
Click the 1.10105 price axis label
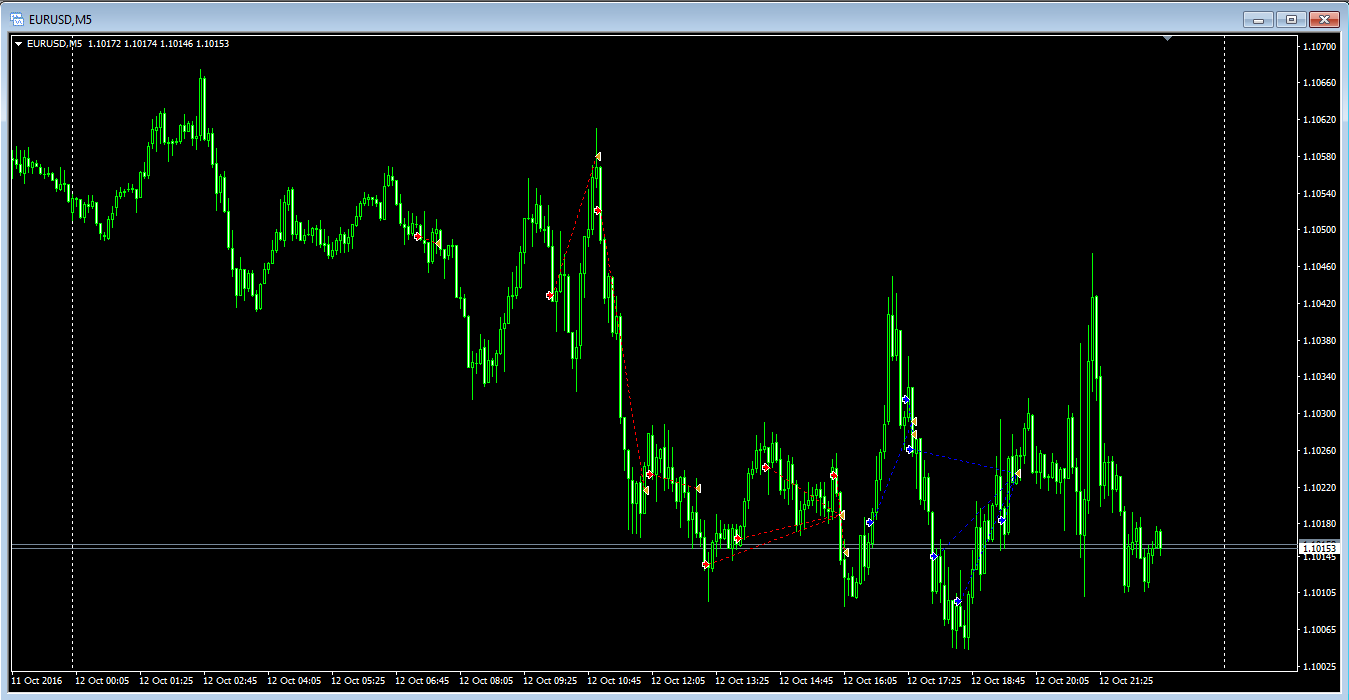point(1320,593)
